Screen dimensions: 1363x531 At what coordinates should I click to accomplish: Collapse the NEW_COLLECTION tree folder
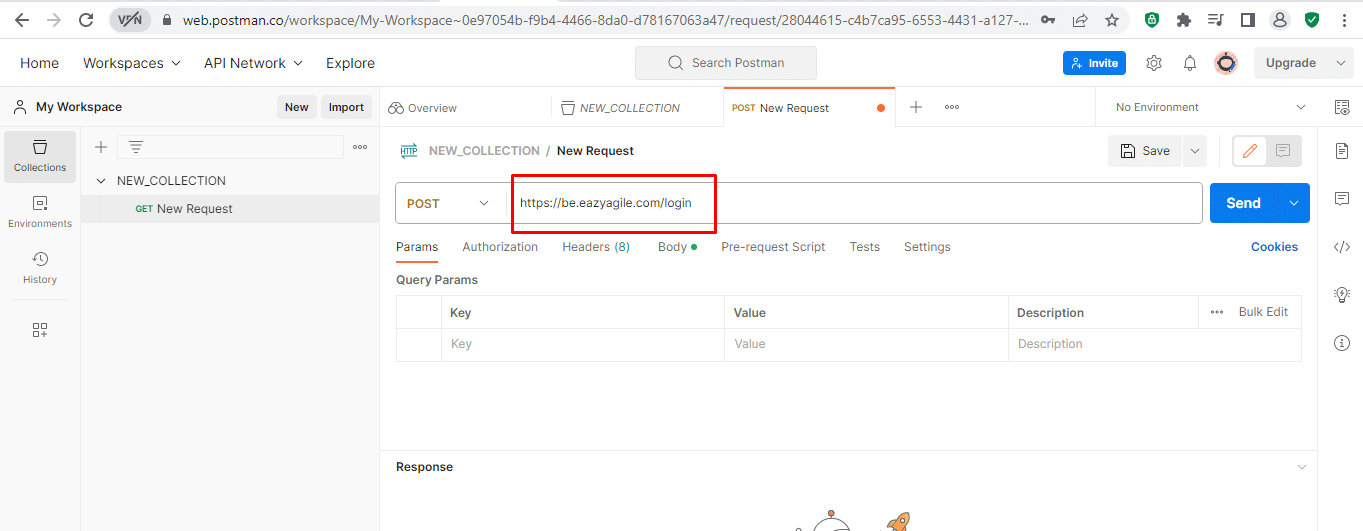pyautogui.click(x=101, y=181)
